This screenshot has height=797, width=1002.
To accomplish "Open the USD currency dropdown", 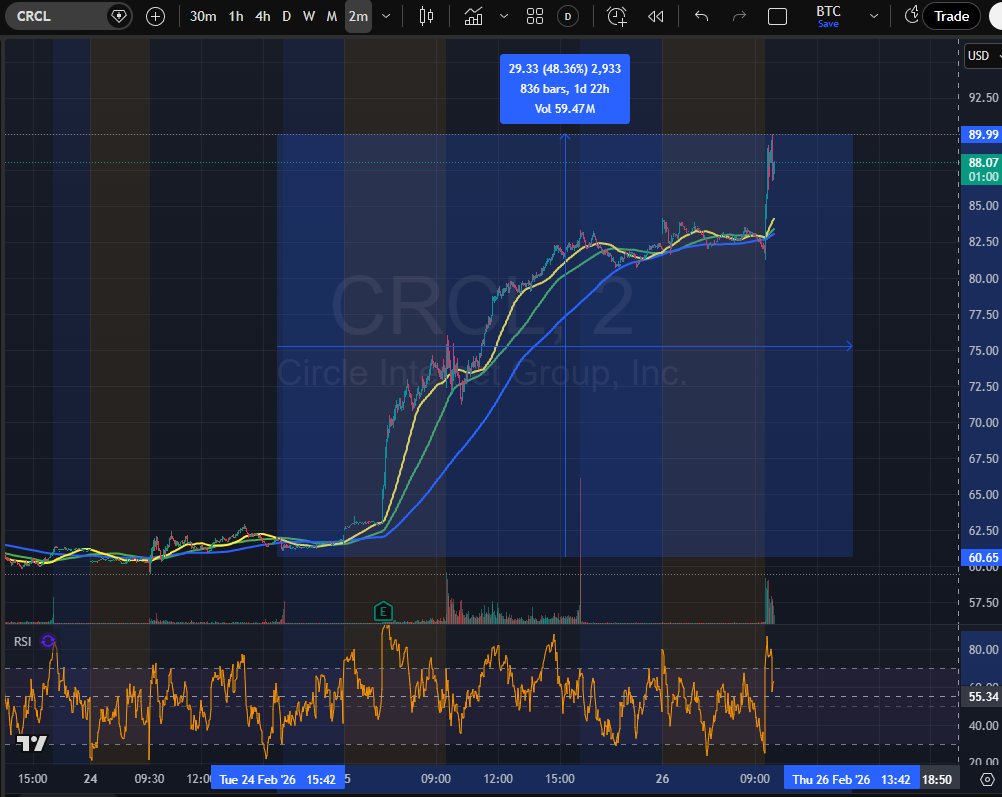I will (x=983, y=56).
